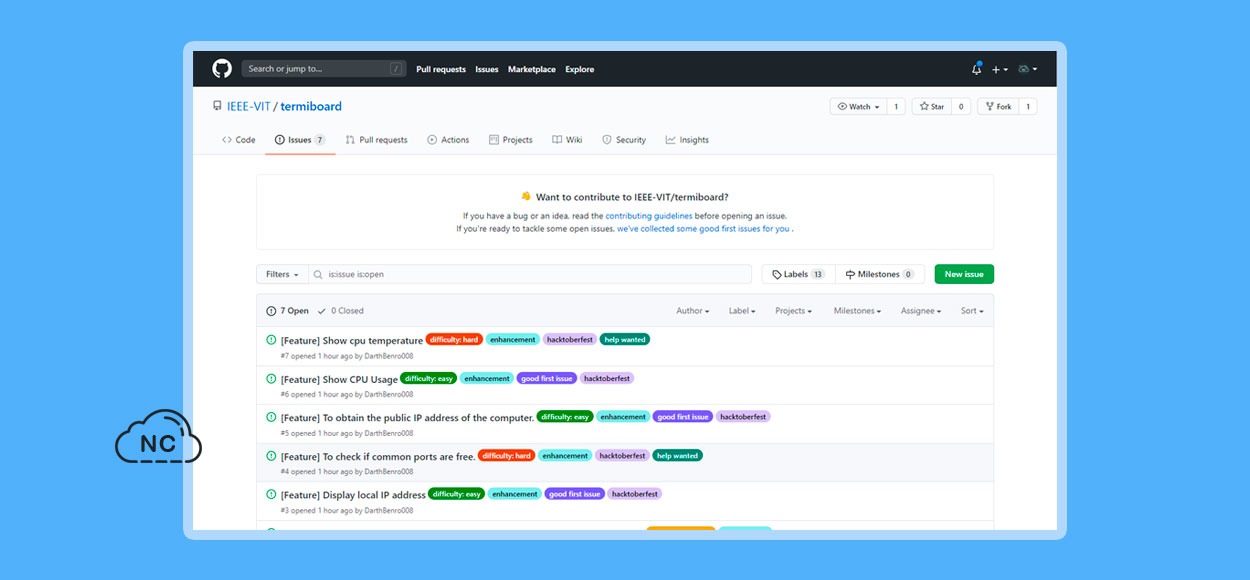Click DarthBenro008 author on issue #7

(x=389, y=356)
